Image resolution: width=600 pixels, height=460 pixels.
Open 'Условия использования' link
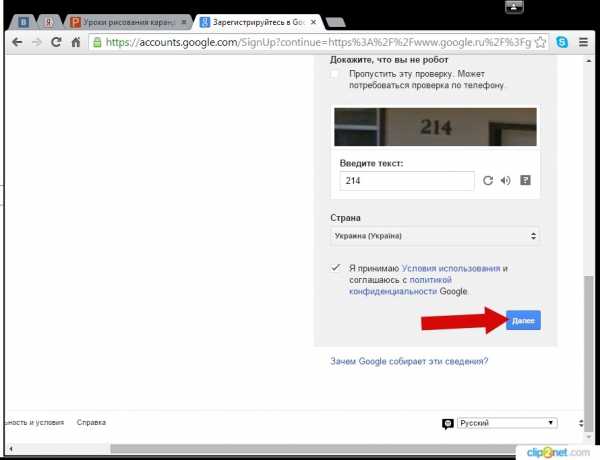[x=451, y=268]
